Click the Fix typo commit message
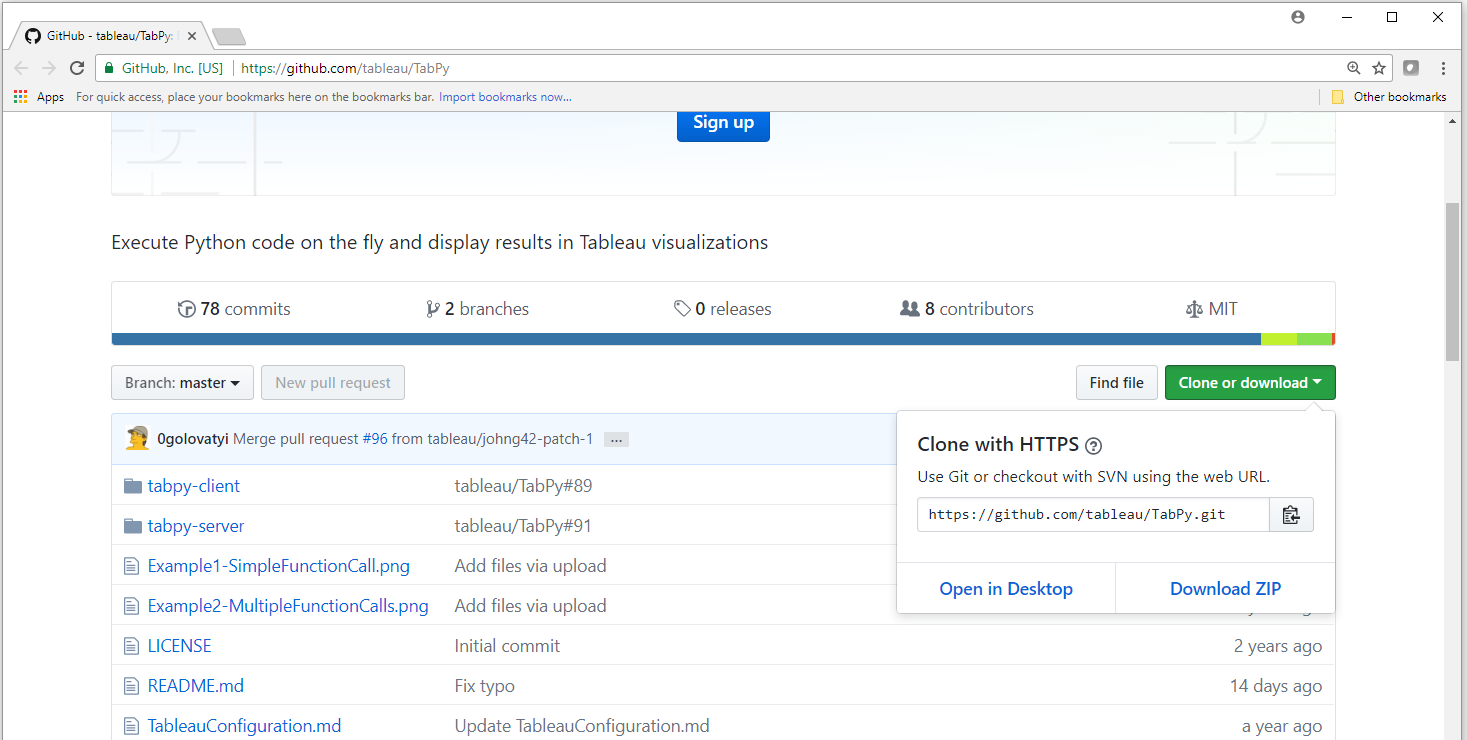 click(485, 686)
